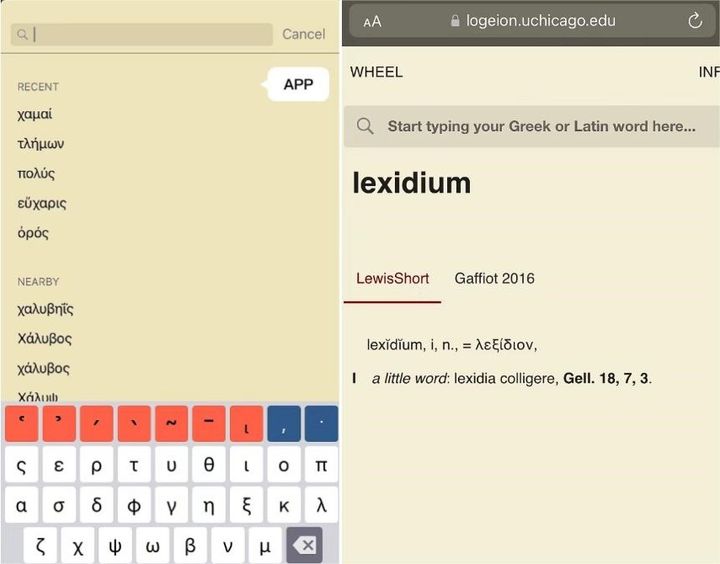
Task: Open nearby word χαλυβηΐς
Action: (x=45, y=309)
